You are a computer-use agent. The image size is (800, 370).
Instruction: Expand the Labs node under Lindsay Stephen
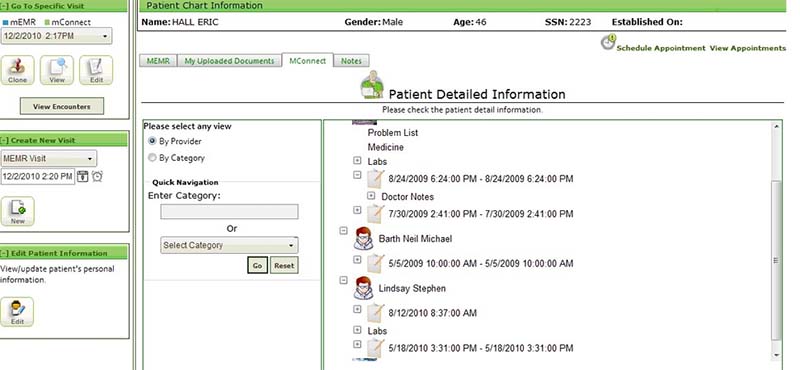click(x=357, y=330)
